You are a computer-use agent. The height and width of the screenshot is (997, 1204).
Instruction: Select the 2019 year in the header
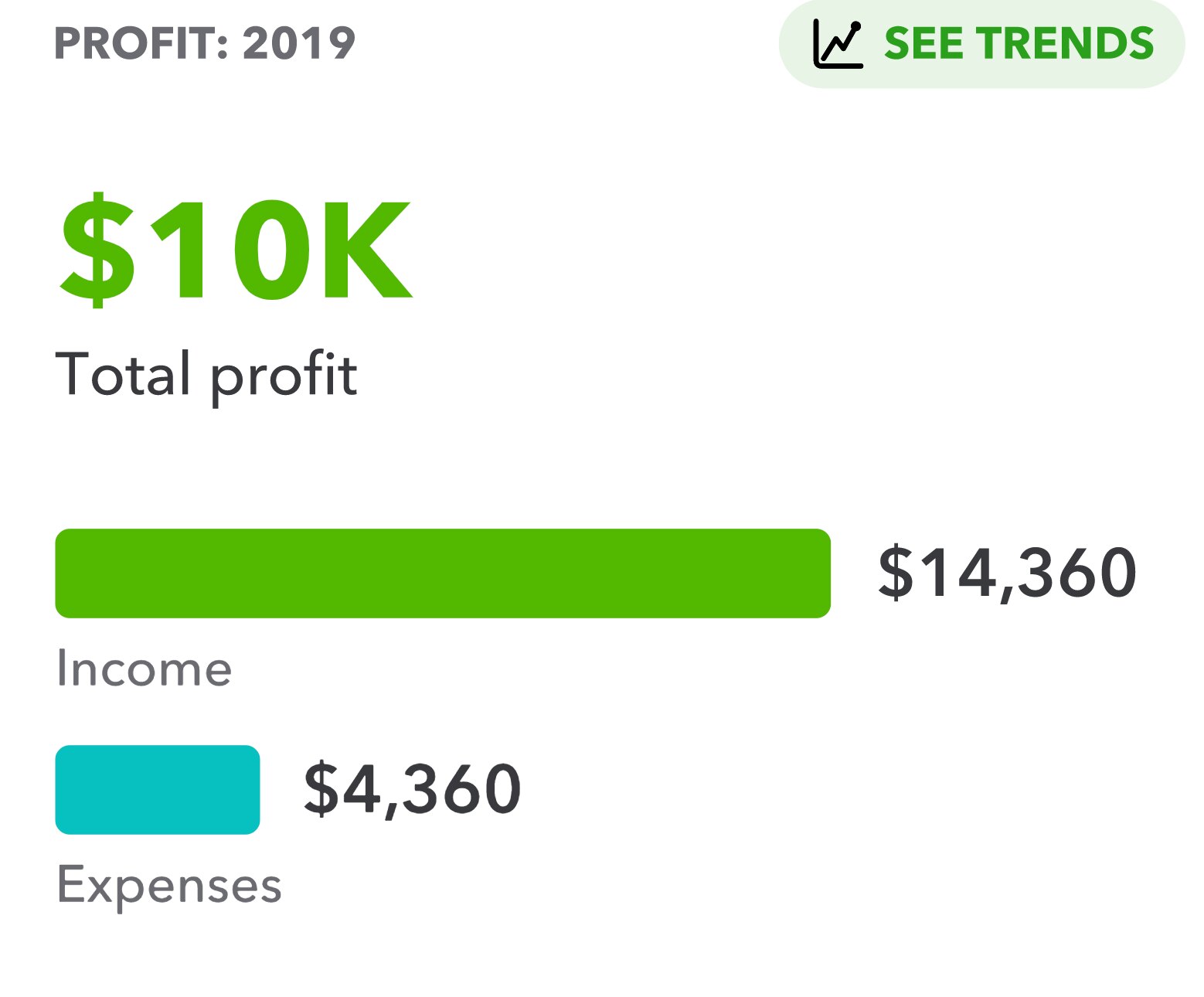coord(299,43)
